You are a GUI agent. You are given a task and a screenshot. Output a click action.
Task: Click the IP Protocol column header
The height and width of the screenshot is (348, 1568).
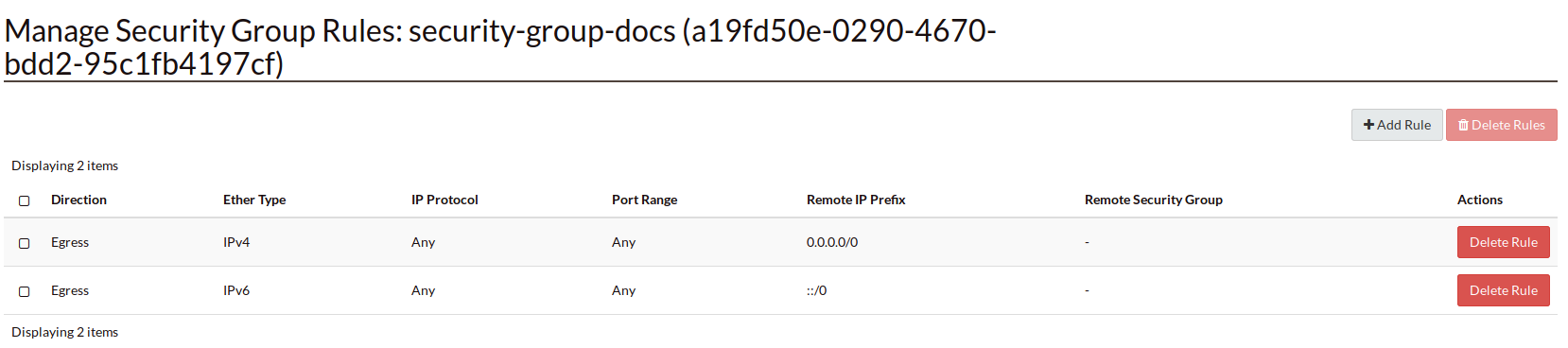click(x=444, y=200)
